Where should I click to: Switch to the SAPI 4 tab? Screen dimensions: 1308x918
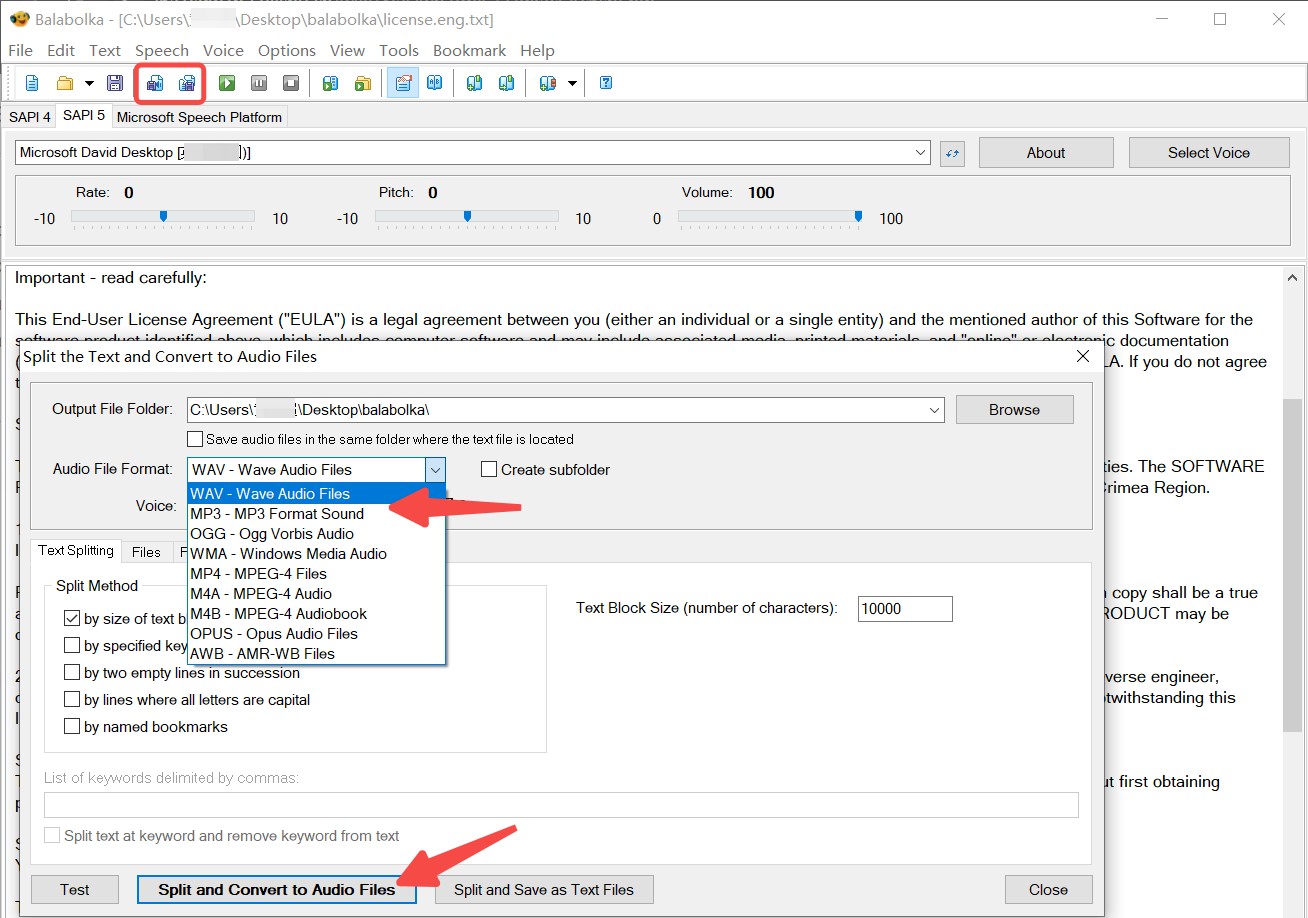pyautogui.click(x=30, y=117)
